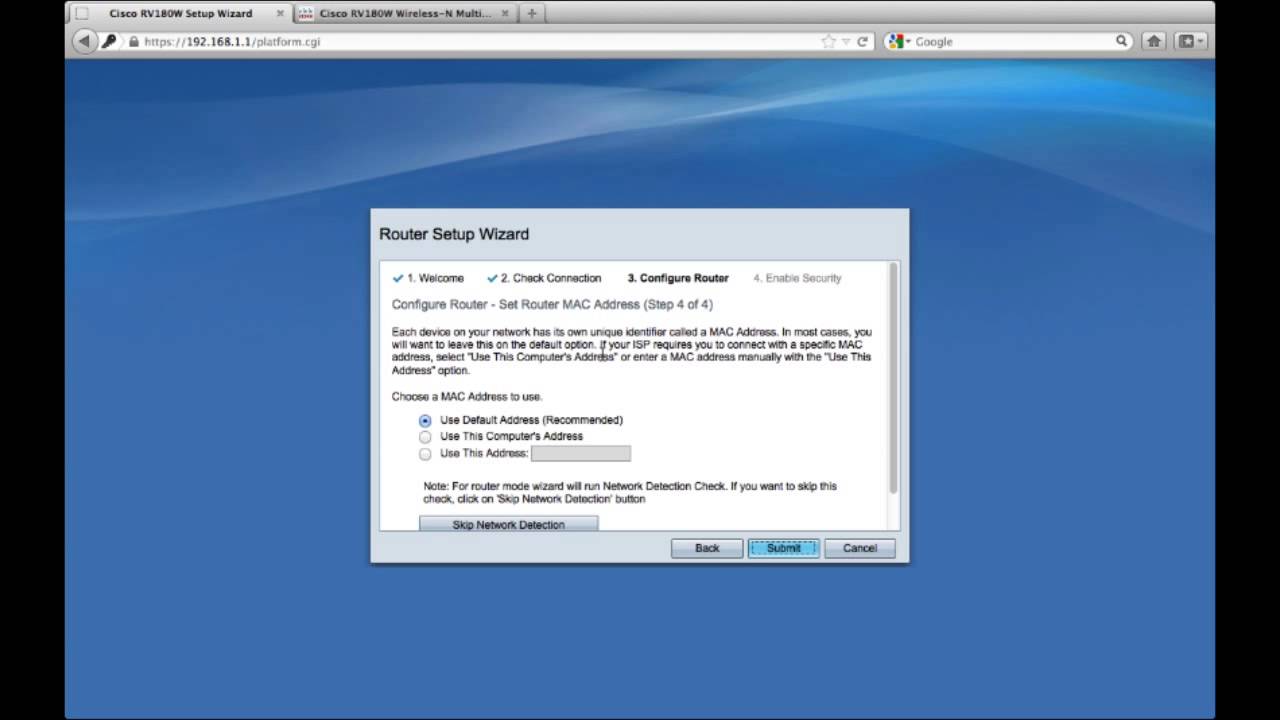Bookmark this page with the star icon

pyautogui.click(x=828, y=41)
